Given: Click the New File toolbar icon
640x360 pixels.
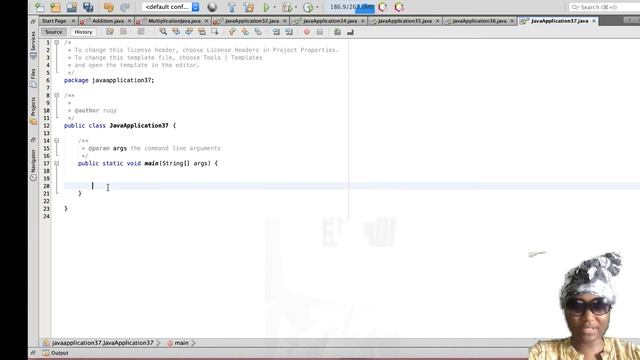Looking at the screenshot, I should (39, 7).
